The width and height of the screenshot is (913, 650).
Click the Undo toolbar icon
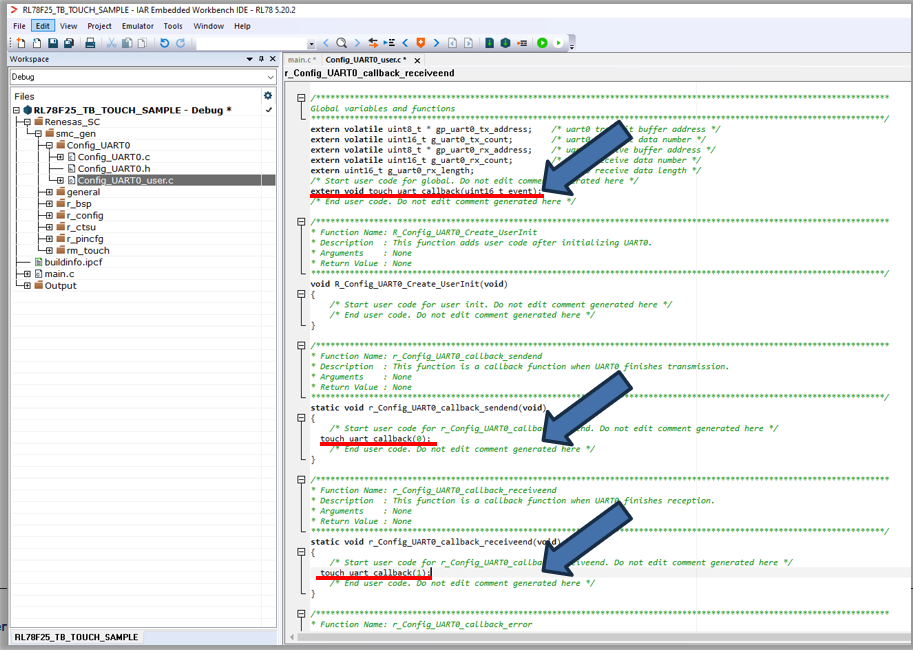tap(165, 43)
